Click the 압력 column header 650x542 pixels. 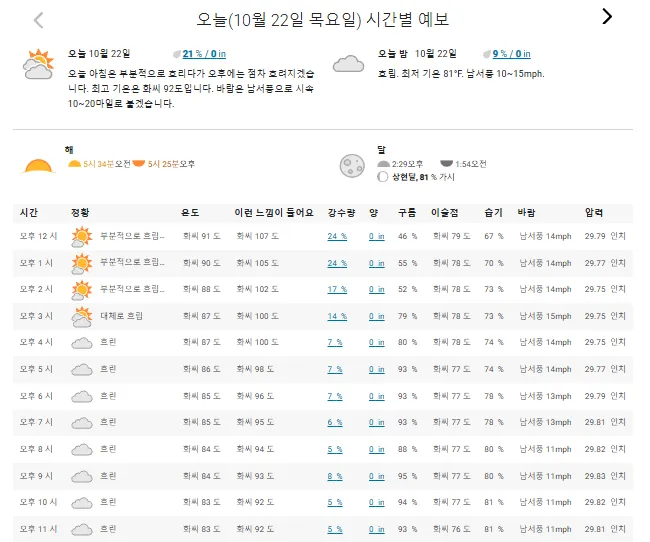coord(594,213)
